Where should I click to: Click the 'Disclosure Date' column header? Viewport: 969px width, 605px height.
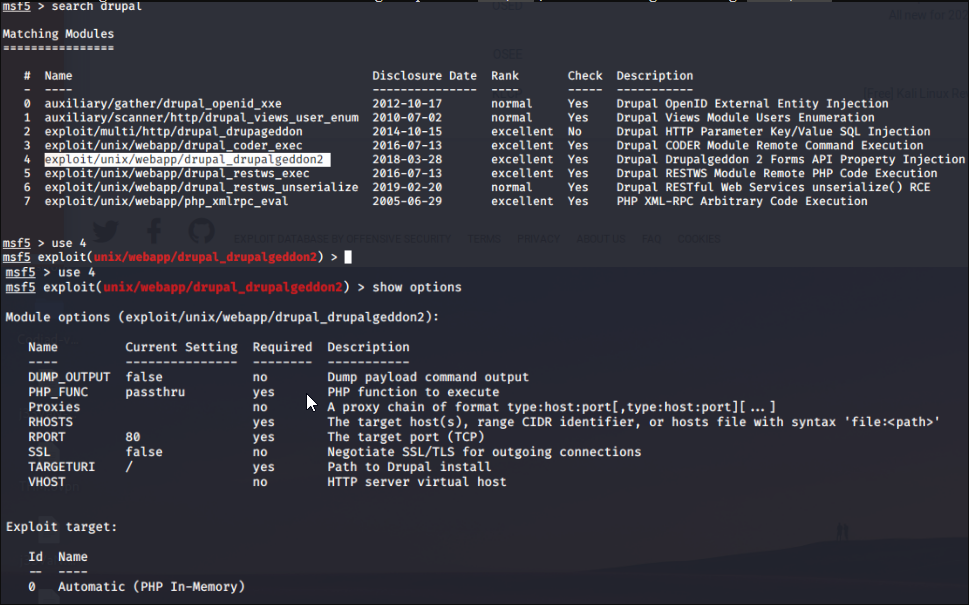pyautogui.click(x=425, y=76)
